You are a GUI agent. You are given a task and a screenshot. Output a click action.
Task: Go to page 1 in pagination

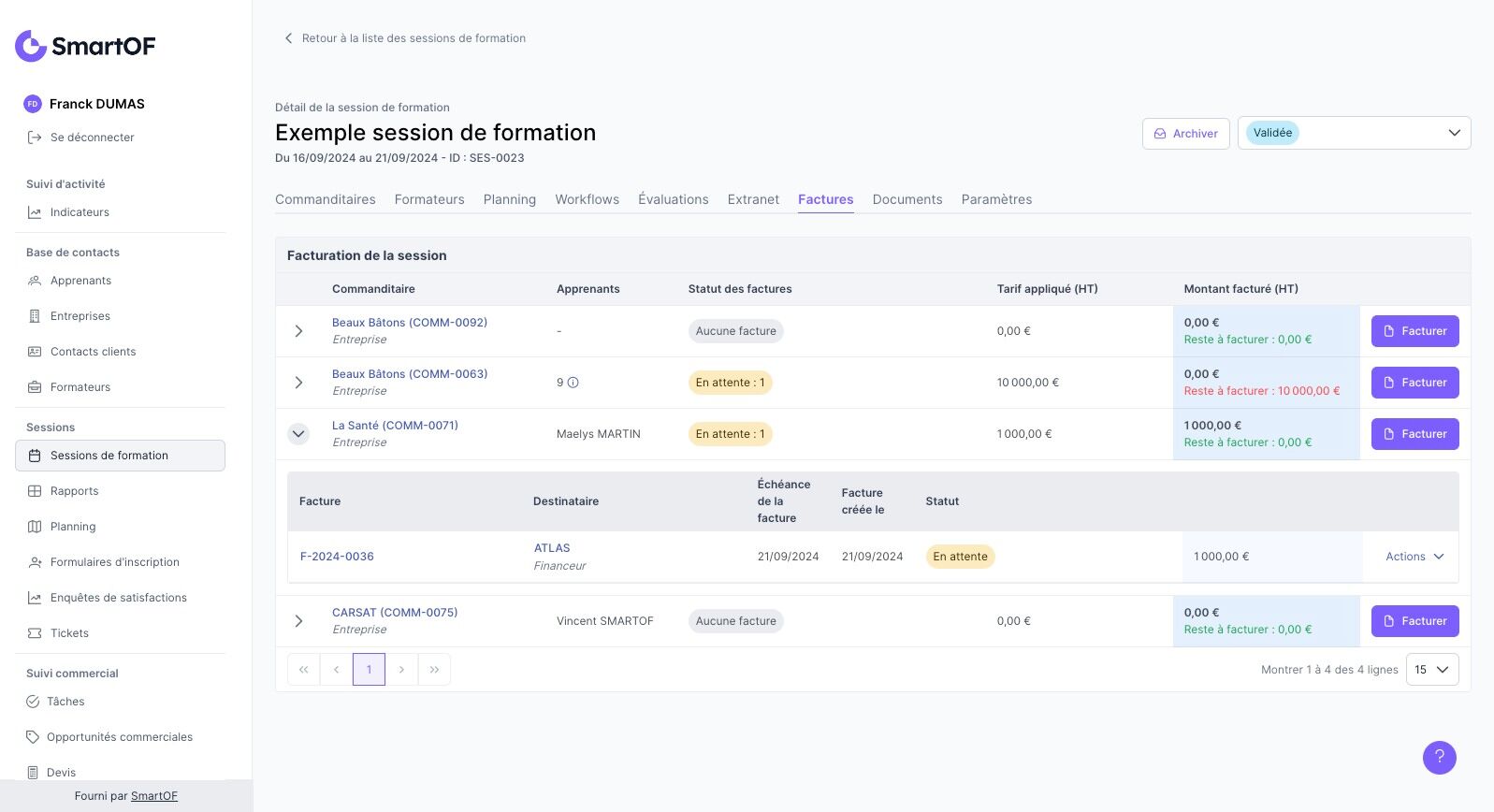369,670
